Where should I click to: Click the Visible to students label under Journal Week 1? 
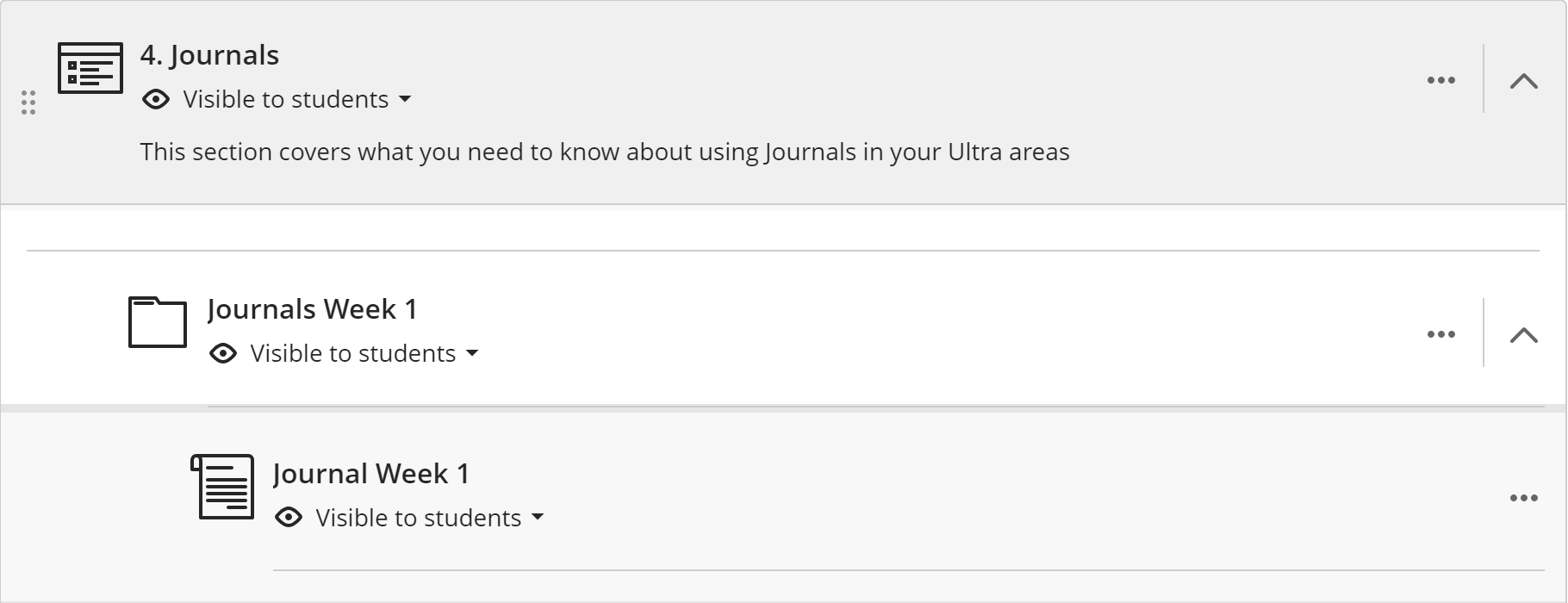(x=418, y=518)
